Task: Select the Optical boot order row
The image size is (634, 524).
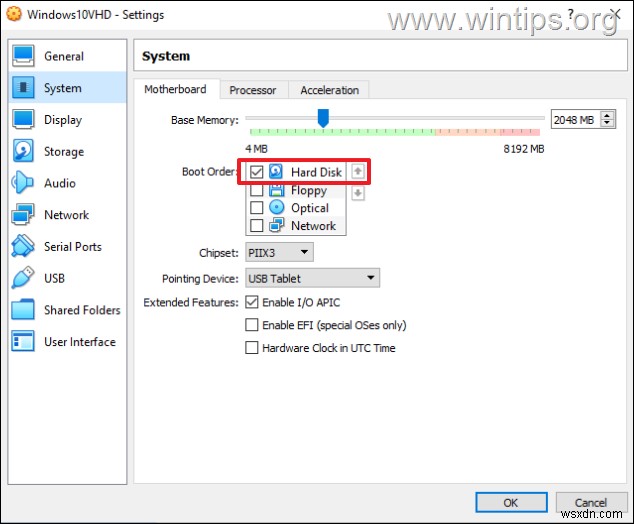Action: [296, 207]
